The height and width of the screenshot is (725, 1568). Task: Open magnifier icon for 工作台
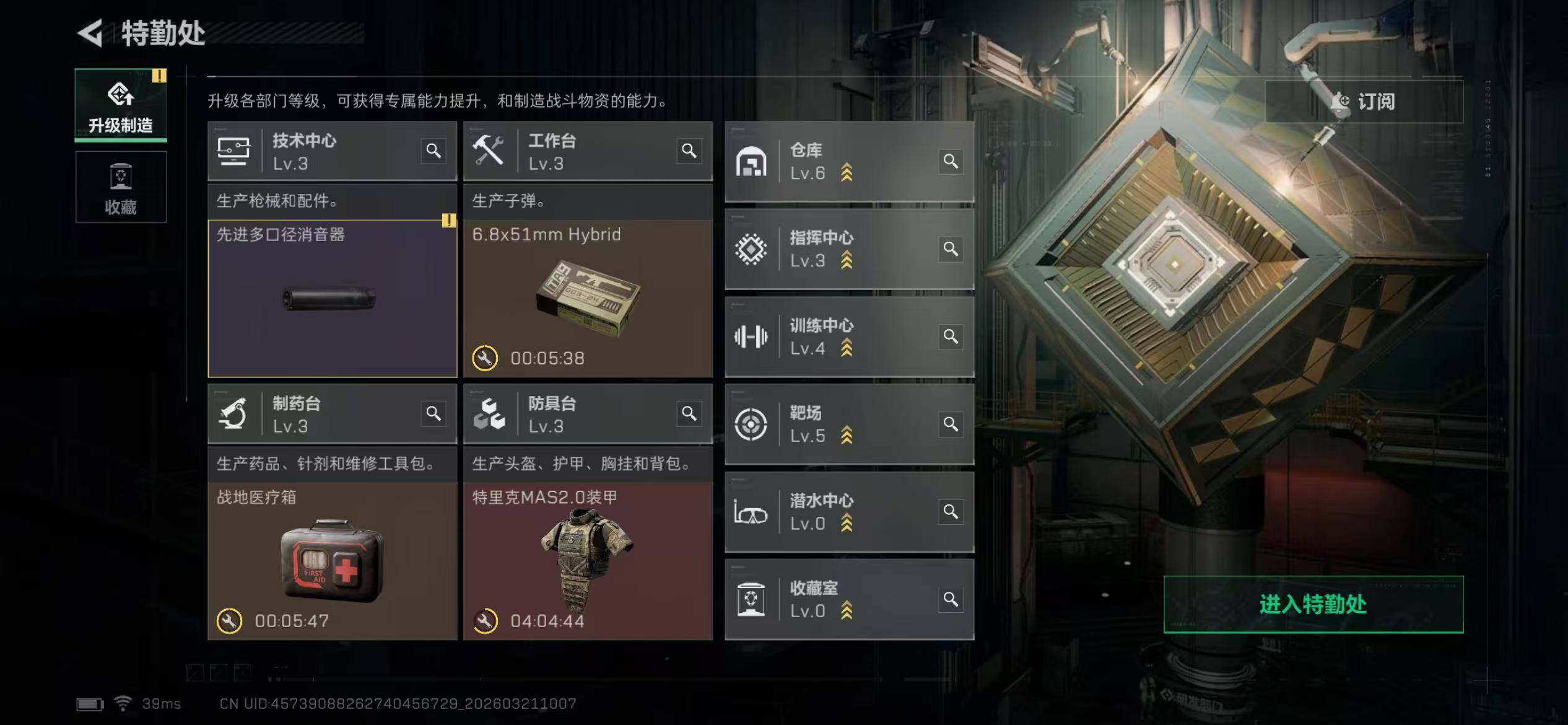(x=689, y=151)
